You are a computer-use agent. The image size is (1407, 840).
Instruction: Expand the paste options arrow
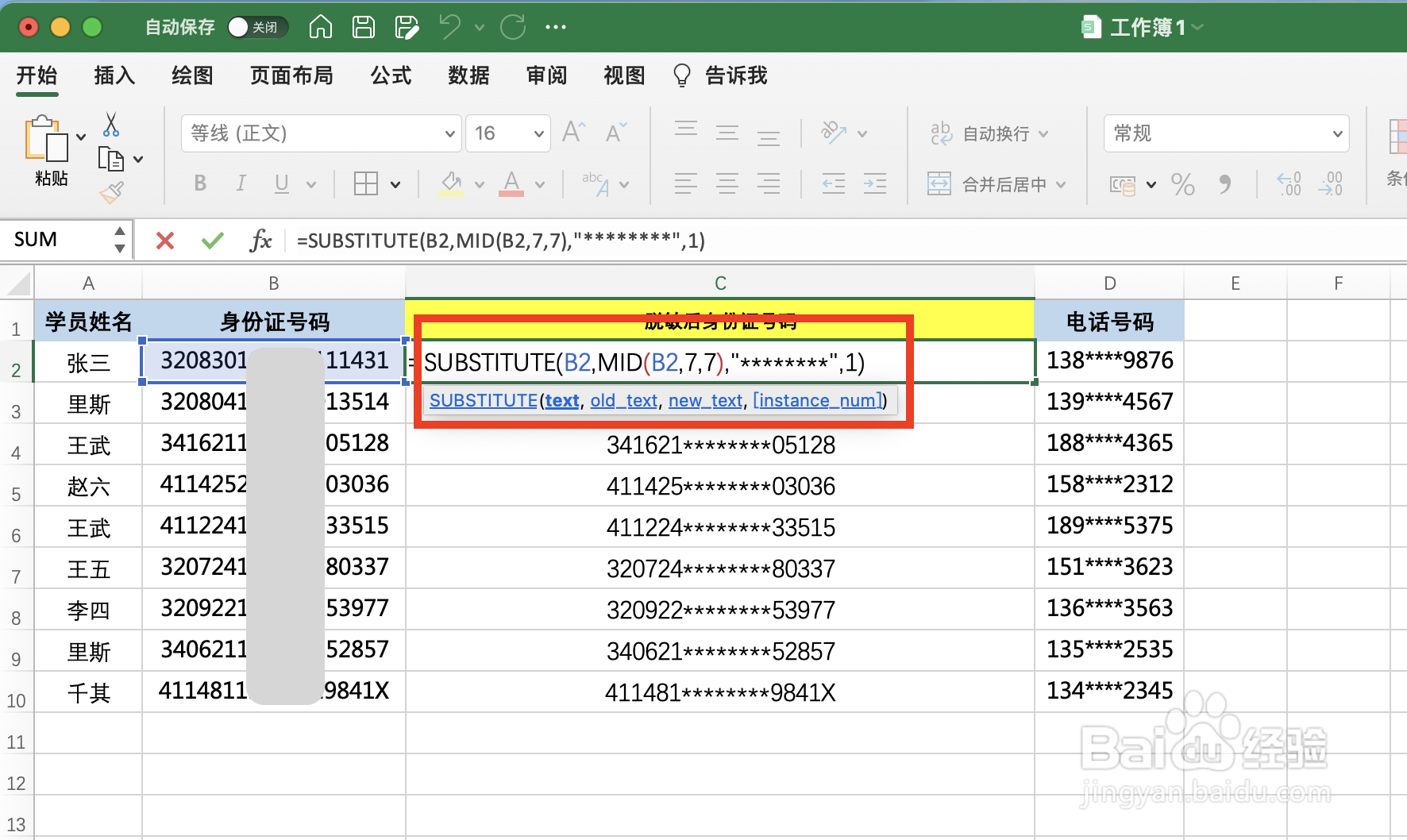pyautogui.click(x=81, y=137)
